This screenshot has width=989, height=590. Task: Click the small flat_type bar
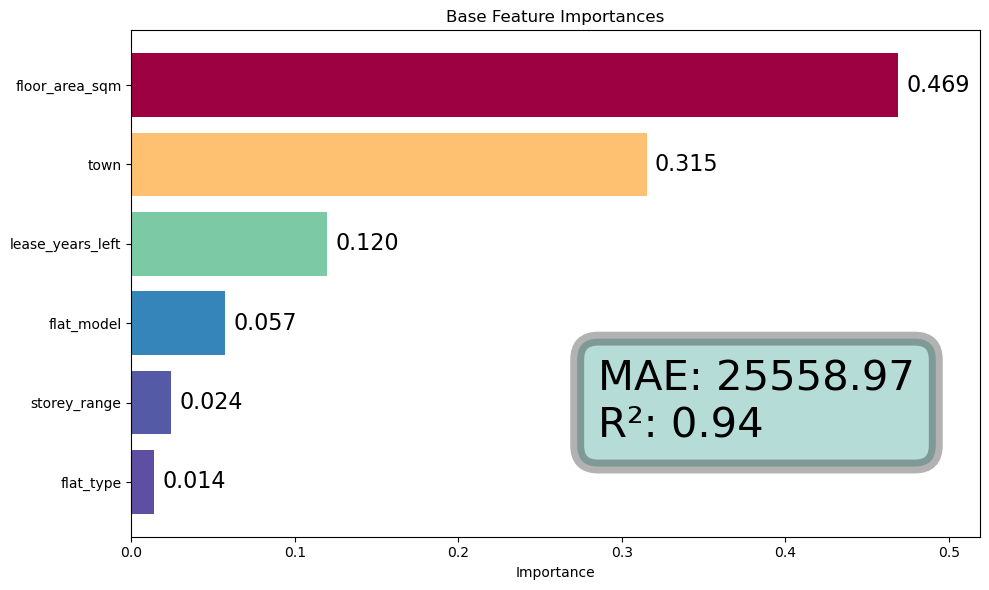143,482
